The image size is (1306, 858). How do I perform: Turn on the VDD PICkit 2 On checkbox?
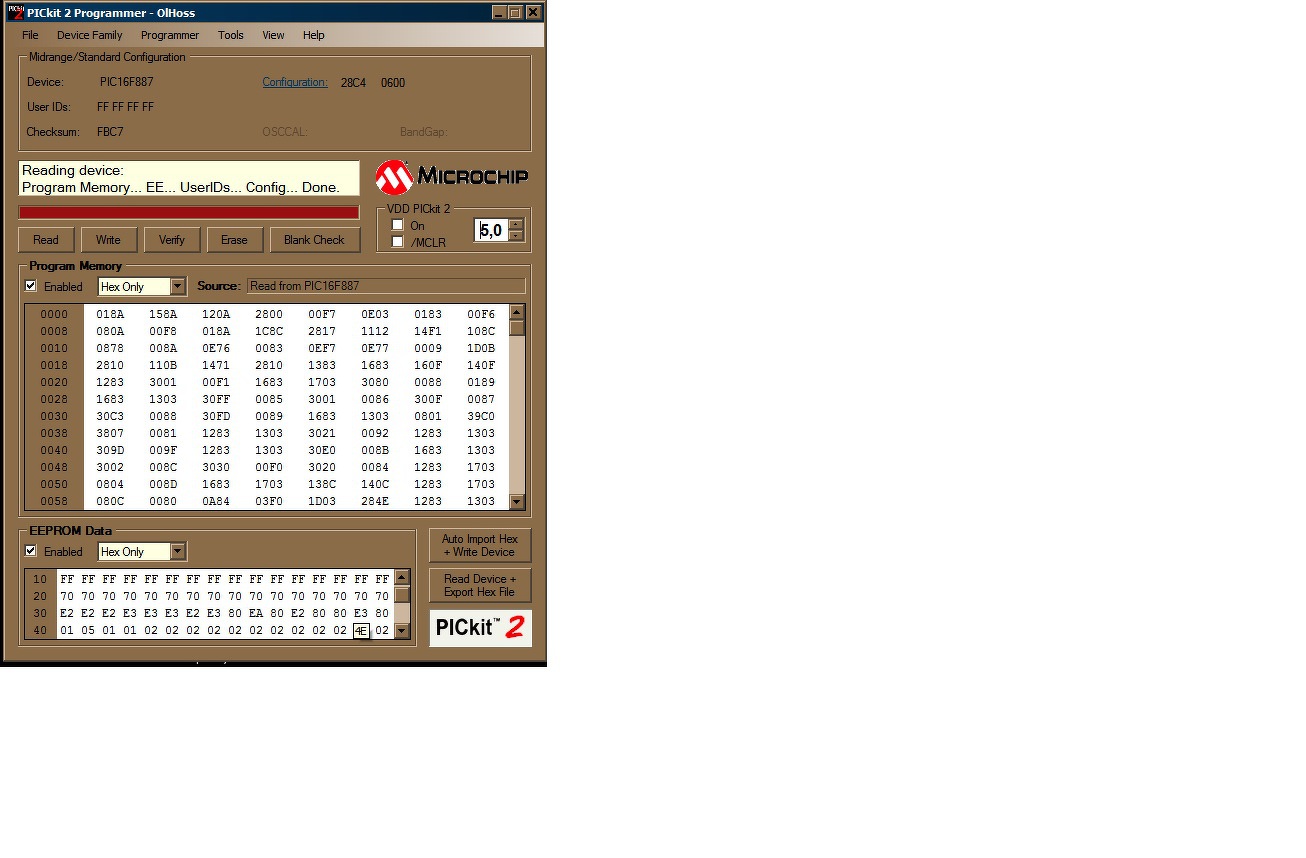click(x=397, y=225)
